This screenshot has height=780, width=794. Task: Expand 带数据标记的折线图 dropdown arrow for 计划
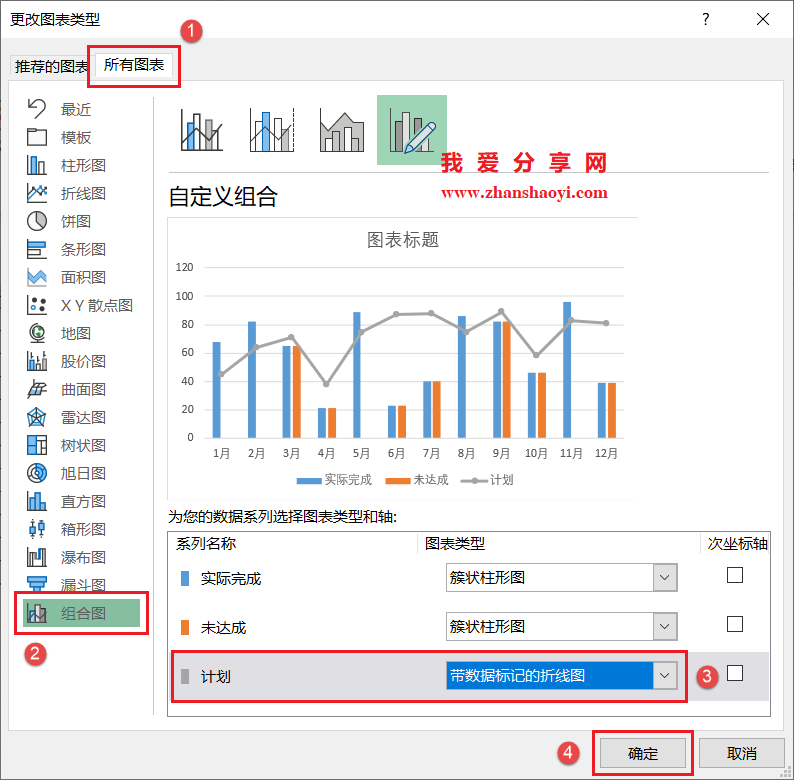coord(665,676)
